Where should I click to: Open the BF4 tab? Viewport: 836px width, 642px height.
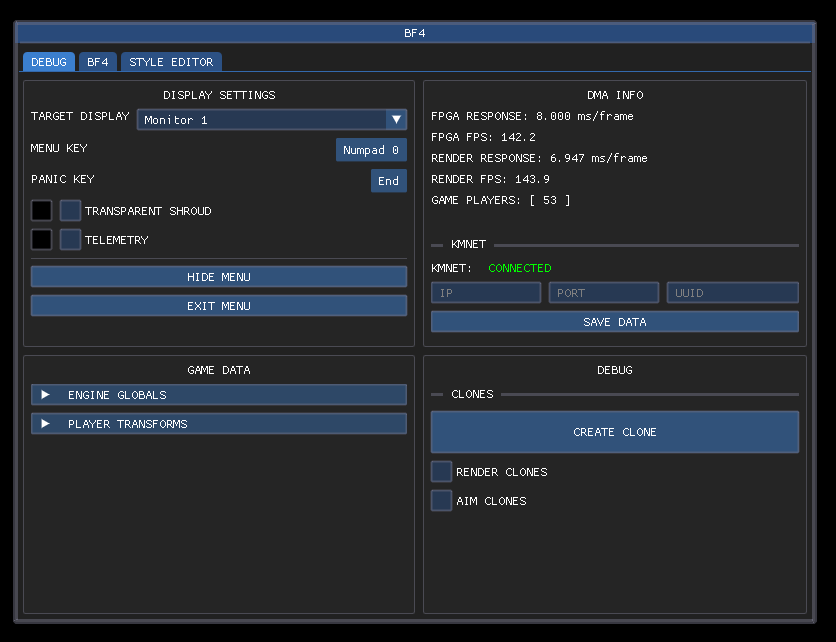click(x=98, y=62)
